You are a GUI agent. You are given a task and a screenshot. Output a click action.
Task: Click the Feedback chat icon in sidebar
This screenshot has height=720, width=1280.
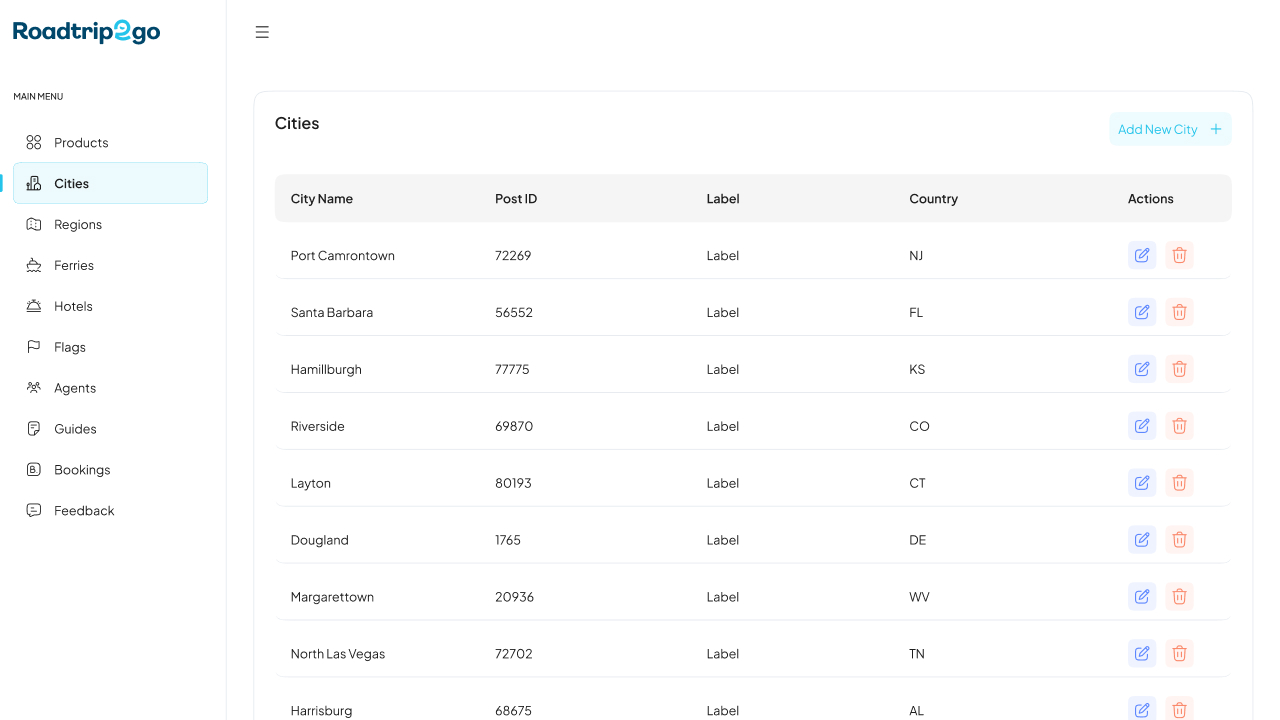tap(34, 510)
